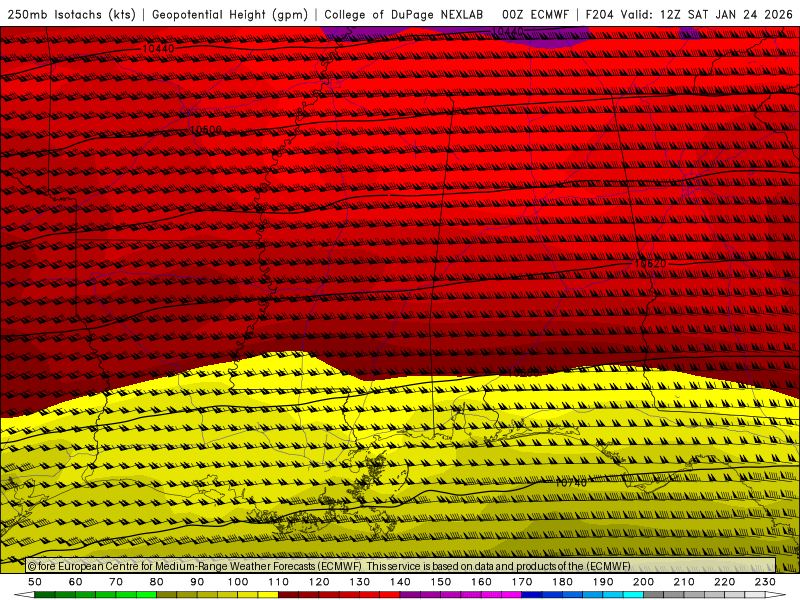This screenshot has height=600, width=800.
Task: Click the 'F204' forecast hour label
Action: pyautogui.click(x=599, y=14)
